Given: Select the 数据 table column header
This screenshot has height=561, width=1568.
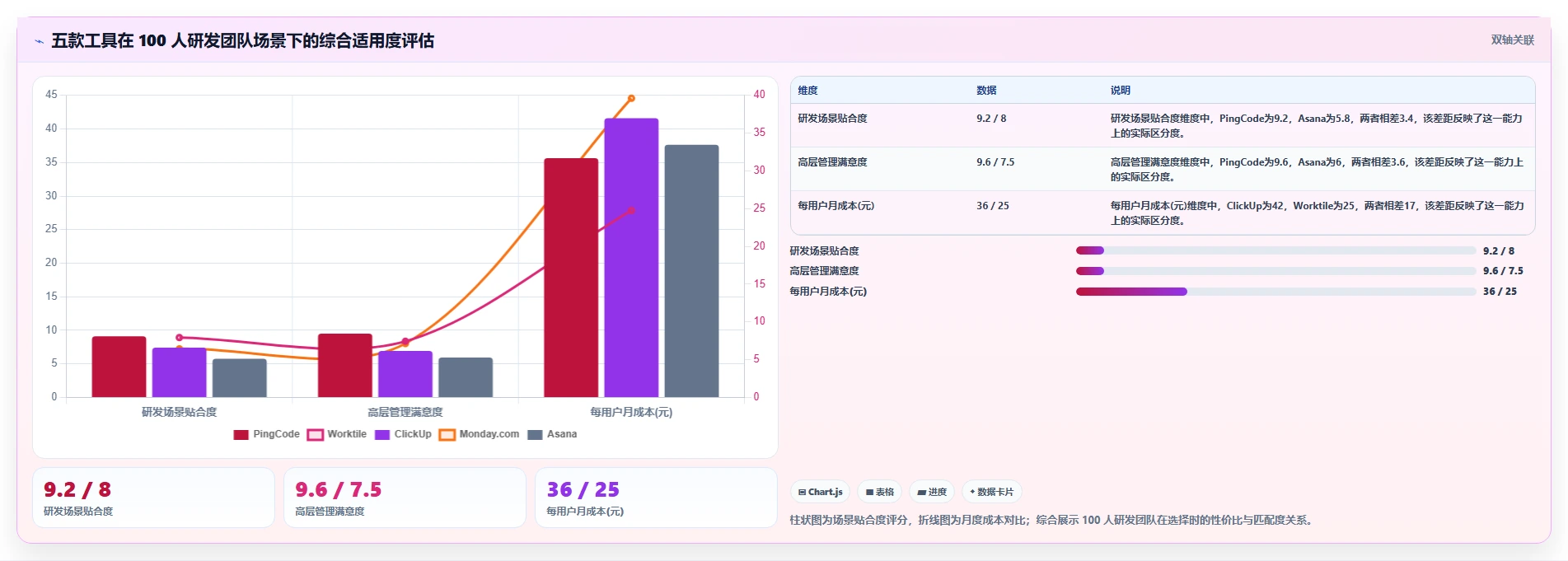Looking at the screenshot, I should (x=986, y=91).
